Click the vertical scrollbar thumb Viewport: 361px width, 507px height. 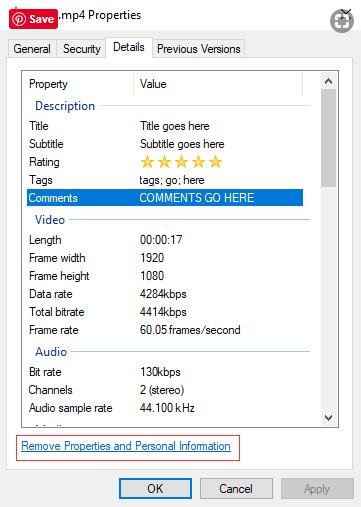tap(328, 138)
